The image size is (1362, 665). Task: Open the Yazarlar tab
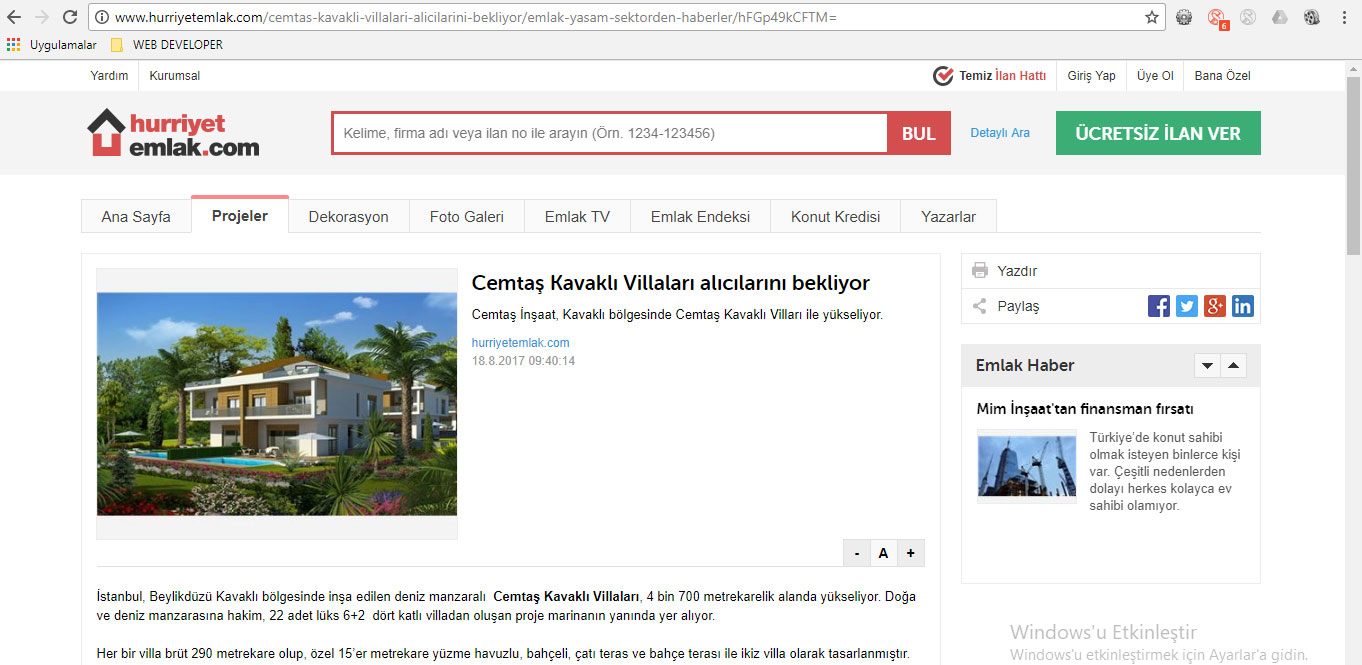[x=948, y=216]
